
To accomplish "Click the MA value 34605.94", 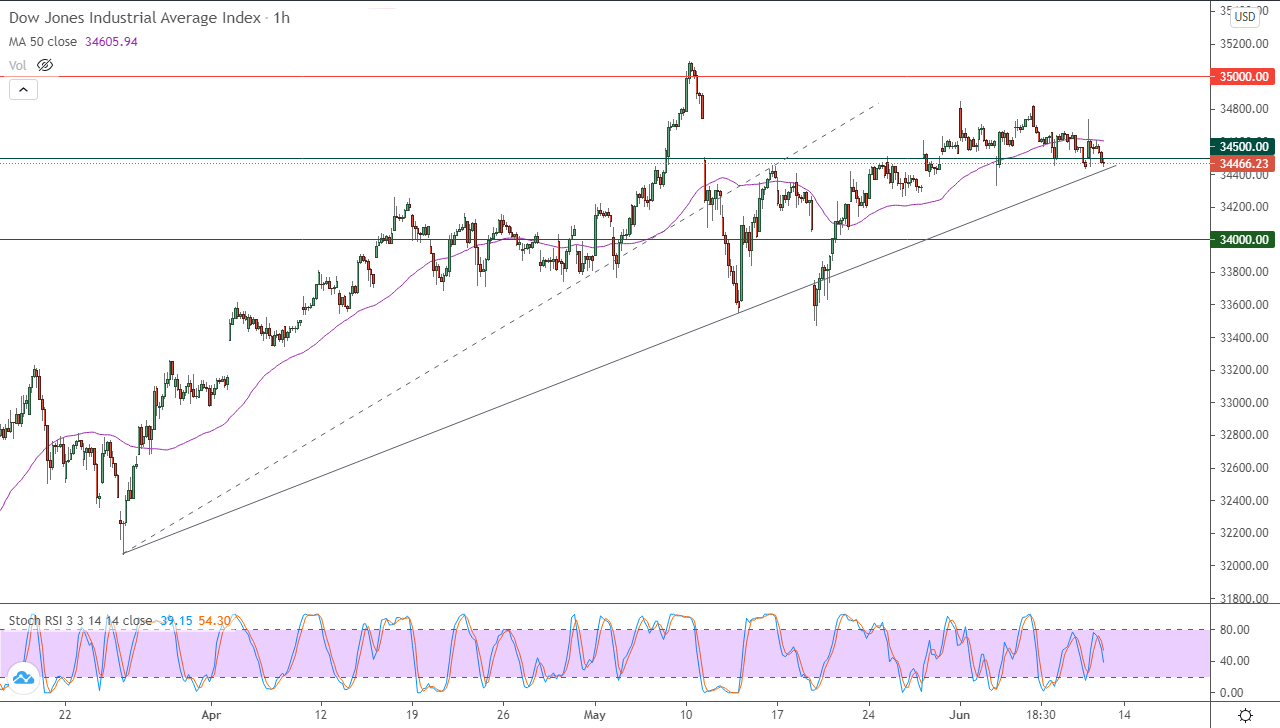I will (x=112, y=42).
